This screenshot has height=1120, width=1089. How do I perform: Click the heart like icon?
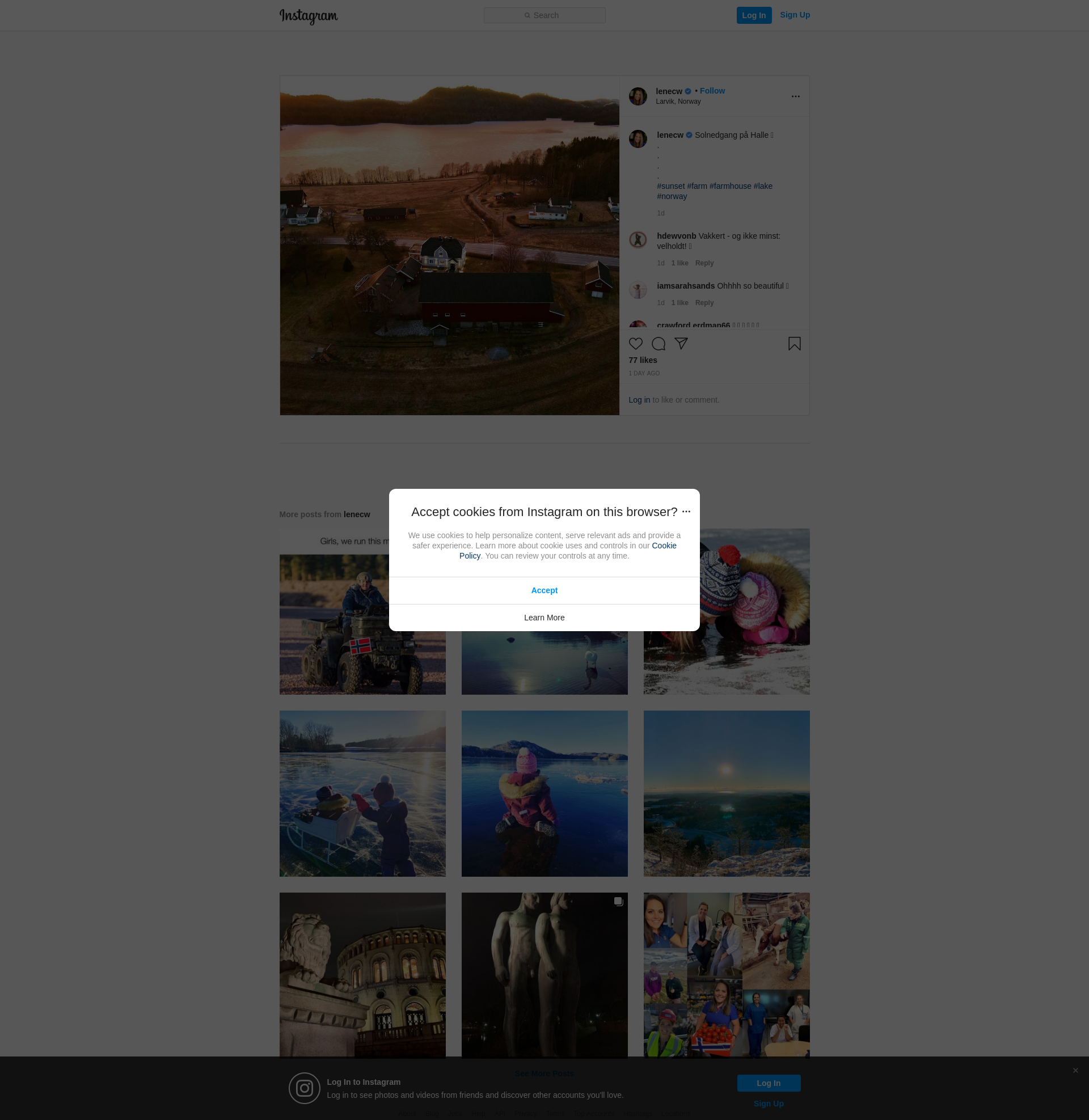(x=635, y=344)
